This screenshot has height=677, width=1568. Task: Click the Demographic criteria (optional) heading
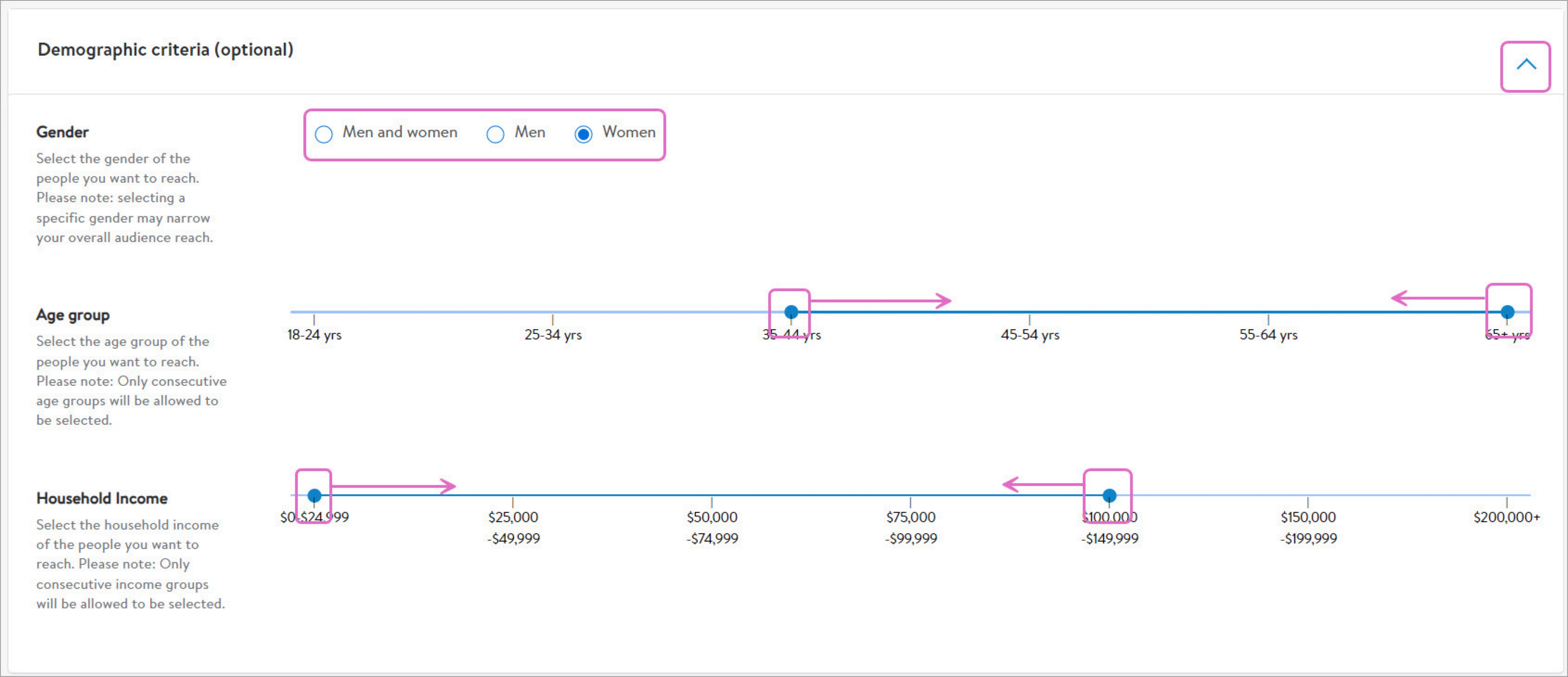click(x=166, y=50)
